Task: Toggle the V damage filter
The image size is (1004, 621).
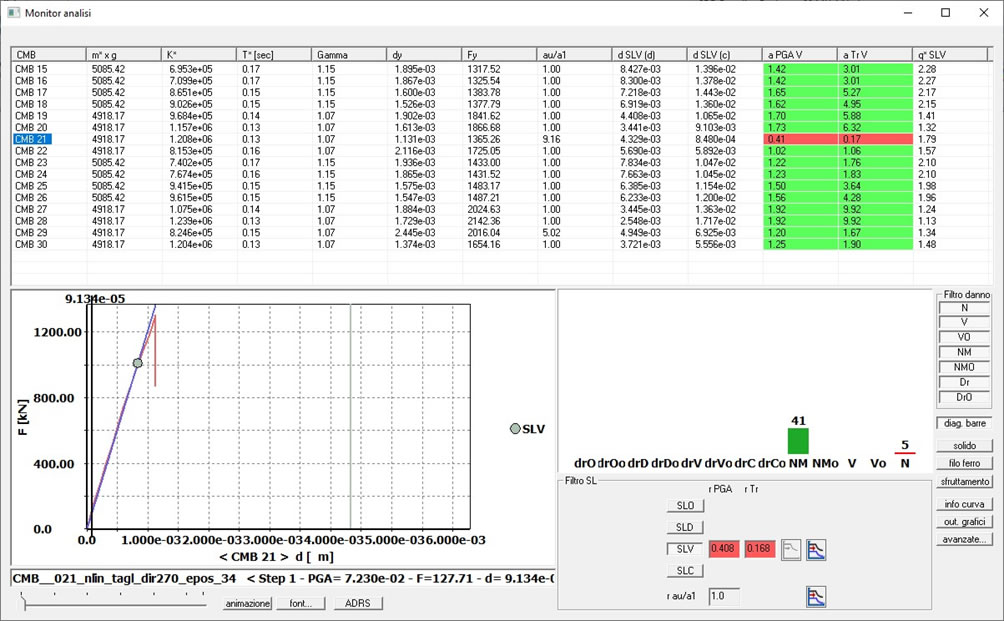Action: tap(964, 322)
